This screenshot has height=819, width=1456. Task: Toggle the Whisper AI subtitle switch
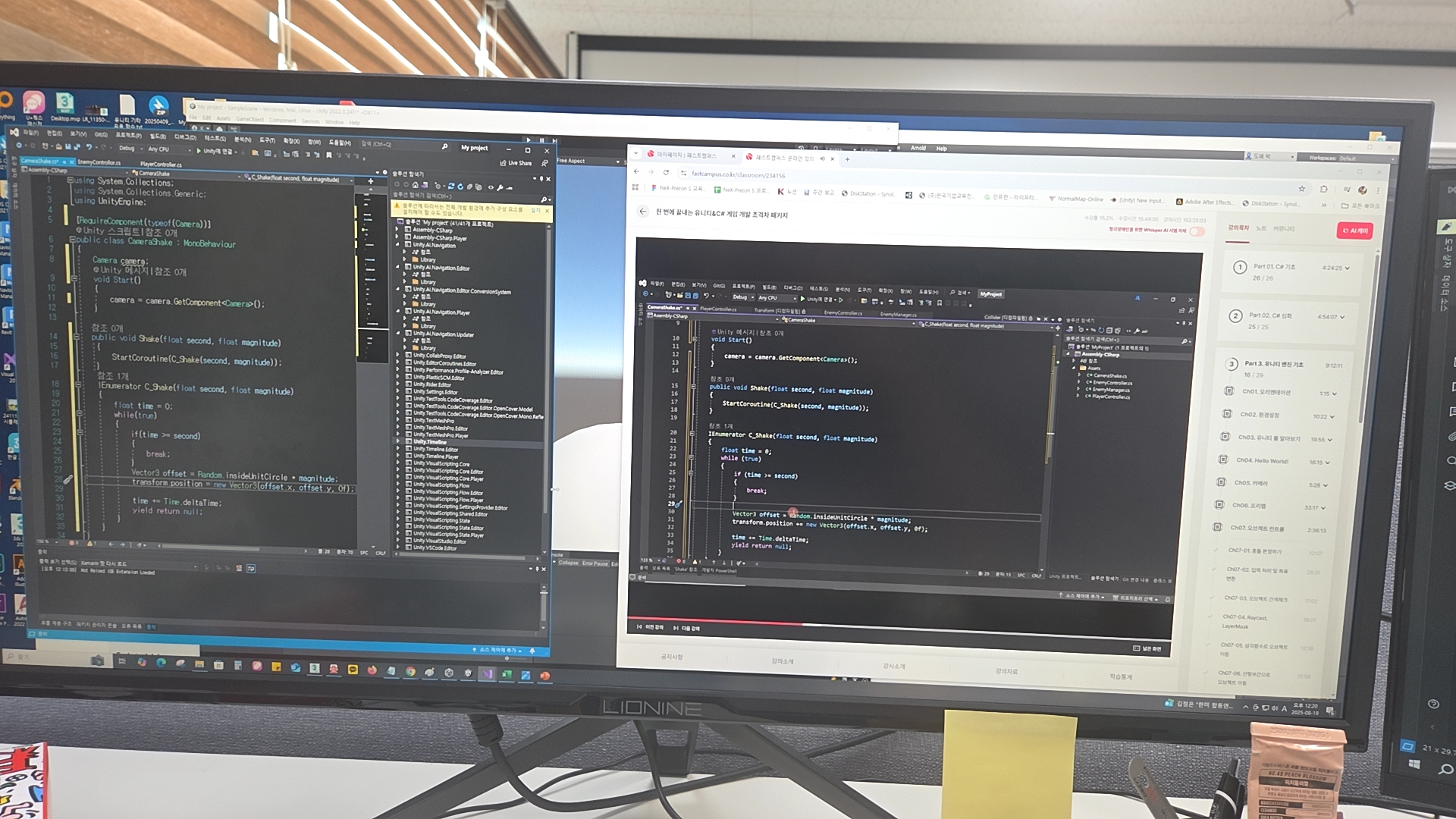click(x=1197, y=231)
